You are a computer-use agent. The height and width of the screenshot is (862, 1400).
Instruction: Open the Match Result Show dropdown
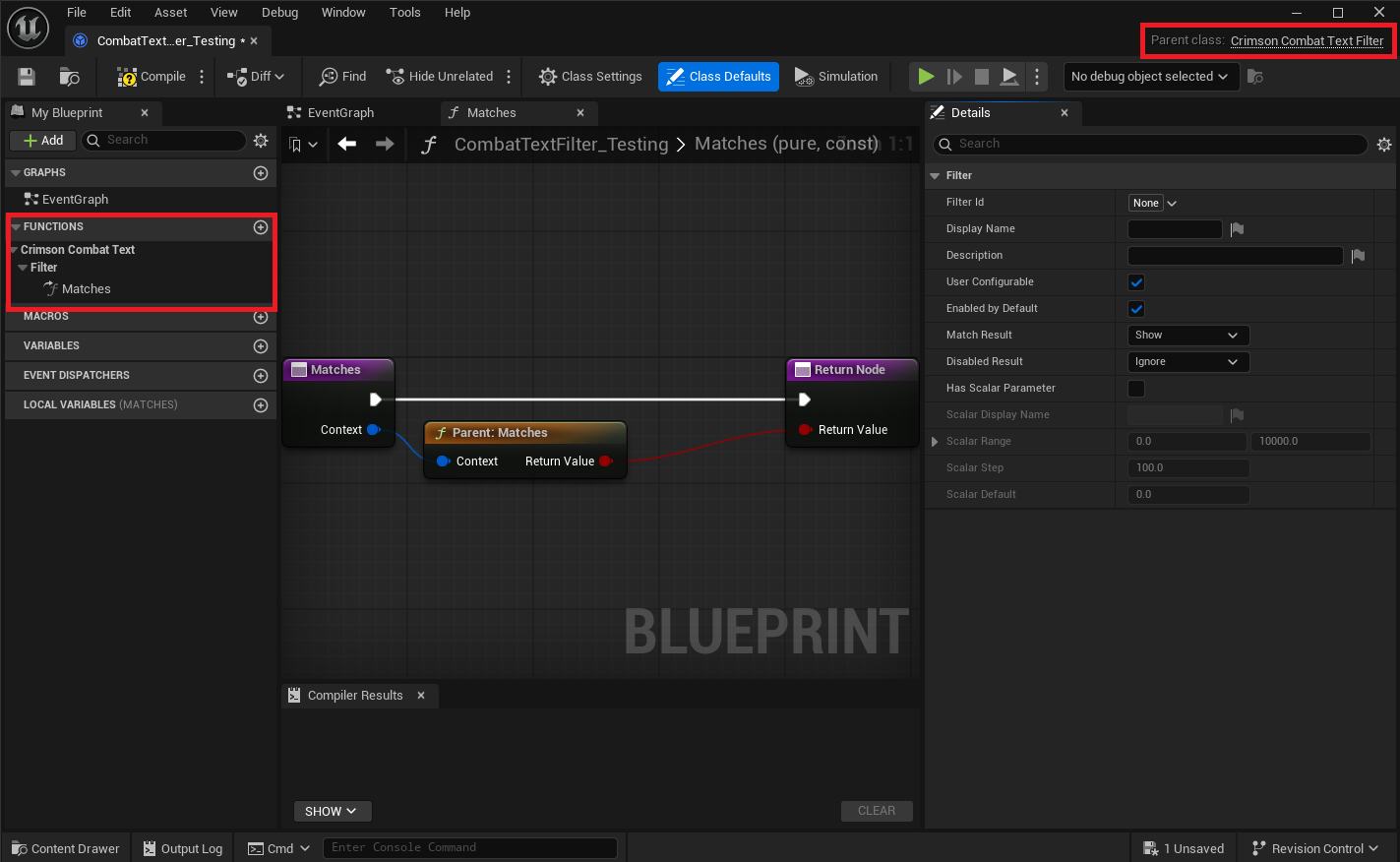(x=1188, y=336)
